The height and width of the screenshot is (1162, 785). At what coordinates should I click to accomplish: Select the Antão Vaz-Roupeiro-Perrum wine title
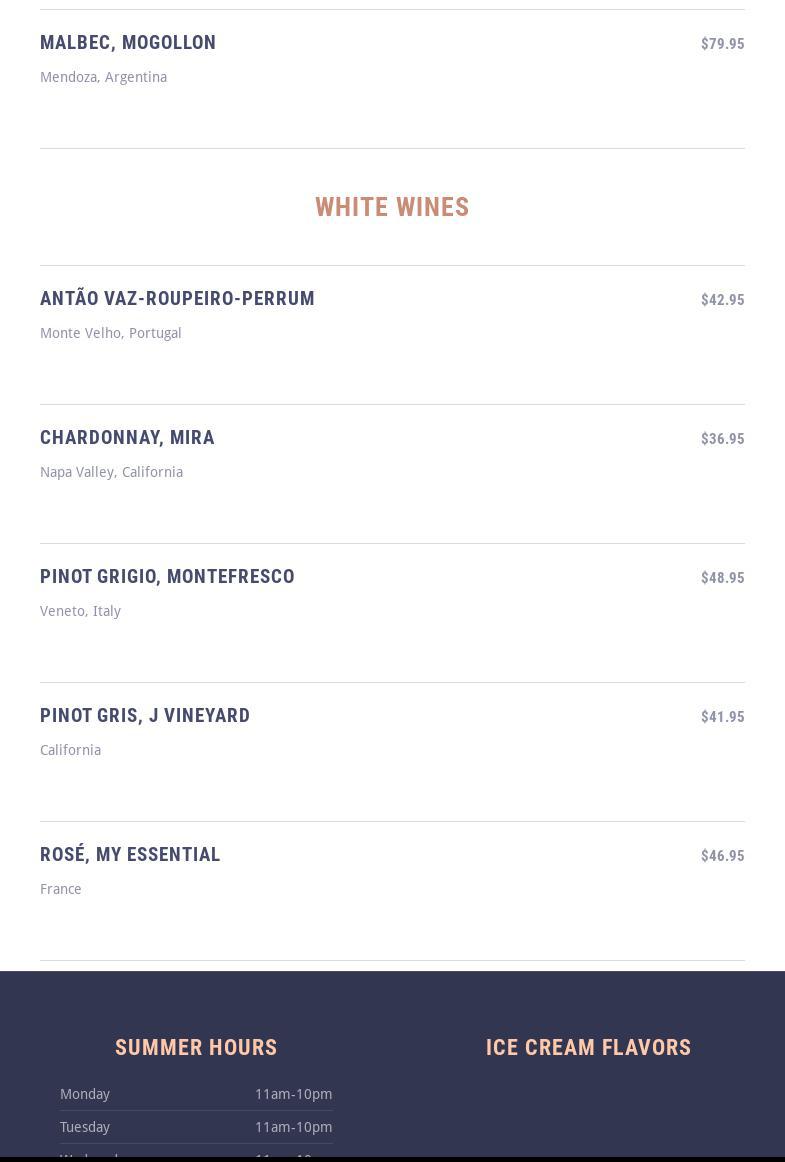tap(177, 299)
